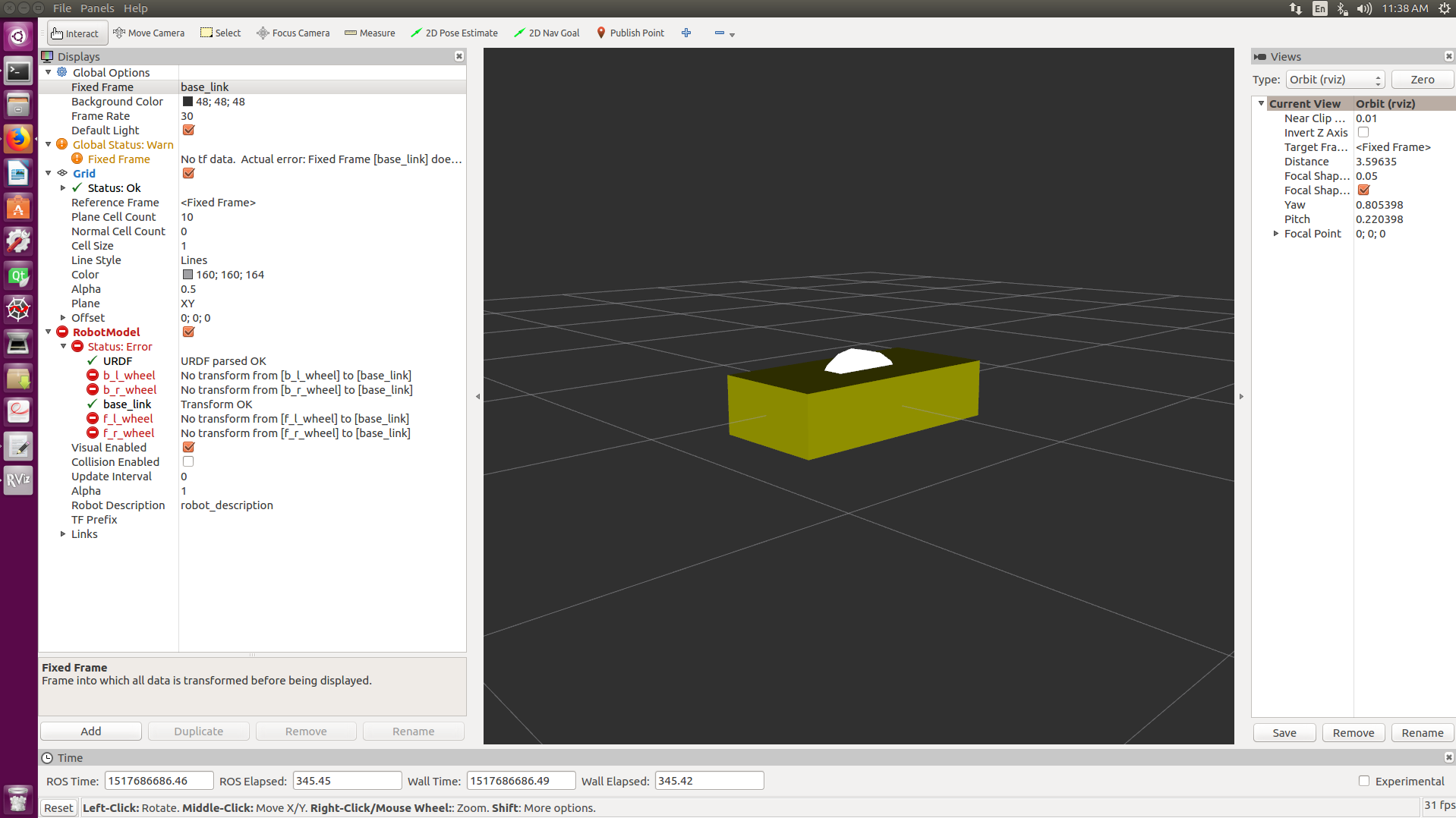Screen dimensions: 1456x818
Task: Collapse the Global Status section
Action: click(x=49, y=144)
